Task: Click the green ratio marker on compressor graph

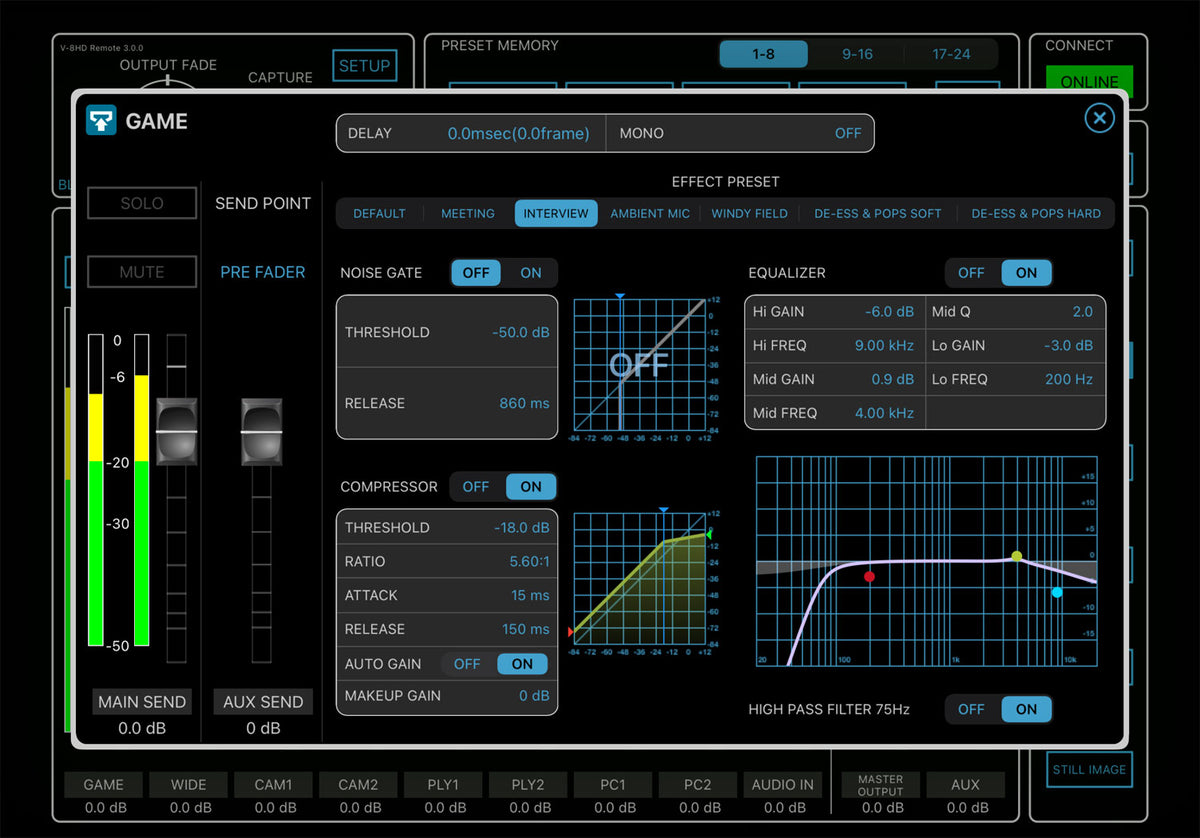Action: (707, 533)
